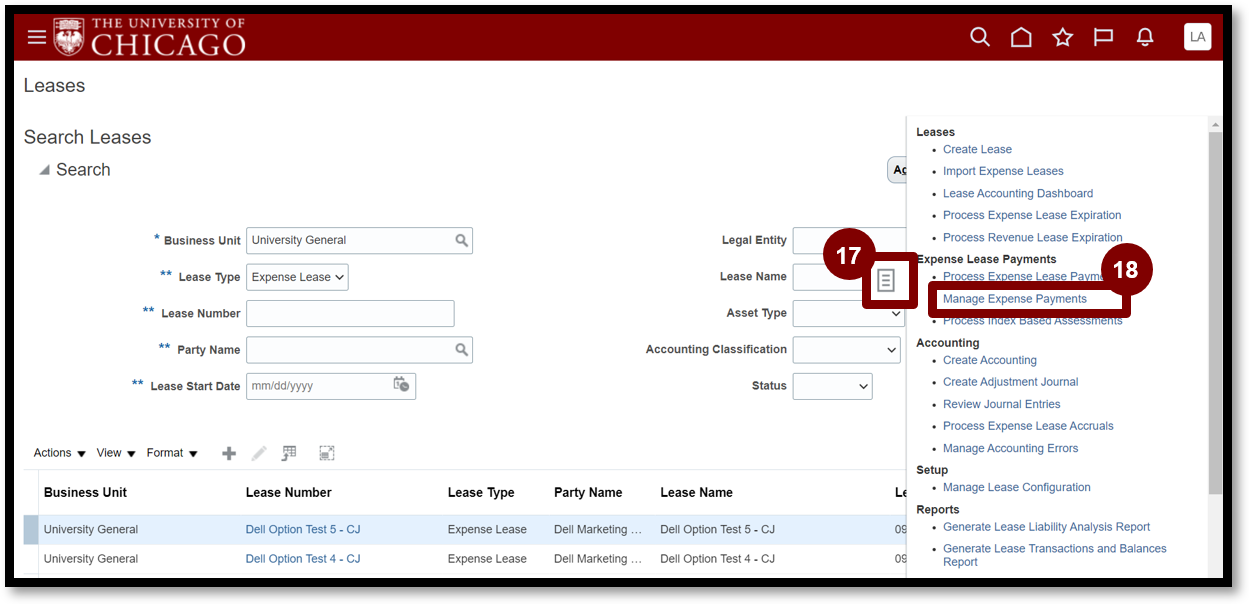The image size is (1249, 604).
Task: Open Manage Expense Payments link
Action: [1015, 299]
